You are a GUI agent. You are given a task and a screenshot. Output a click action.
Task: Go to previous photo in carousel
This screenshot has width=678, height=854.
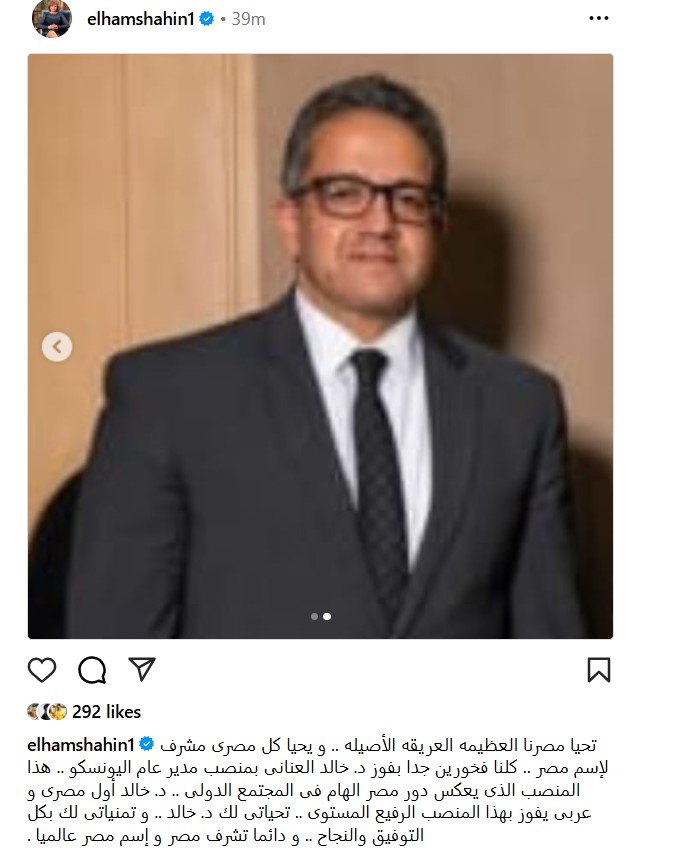click(x=57, y=346)
